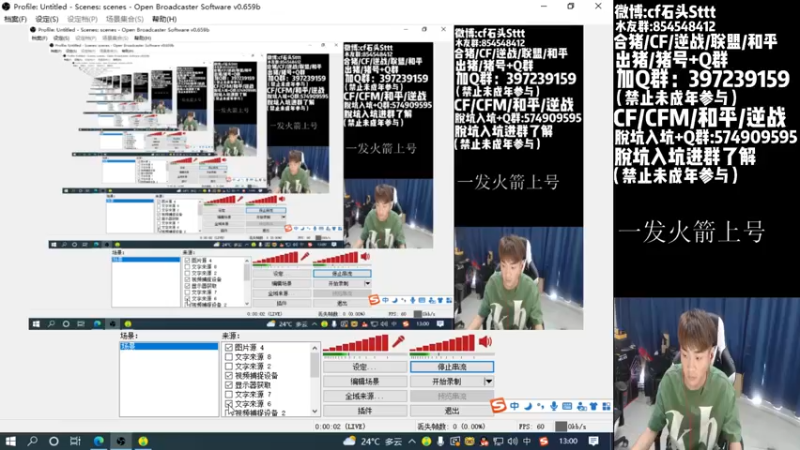Click the 设定... settings button
This screenshot has height=450, width=800.
coord(365,367)
